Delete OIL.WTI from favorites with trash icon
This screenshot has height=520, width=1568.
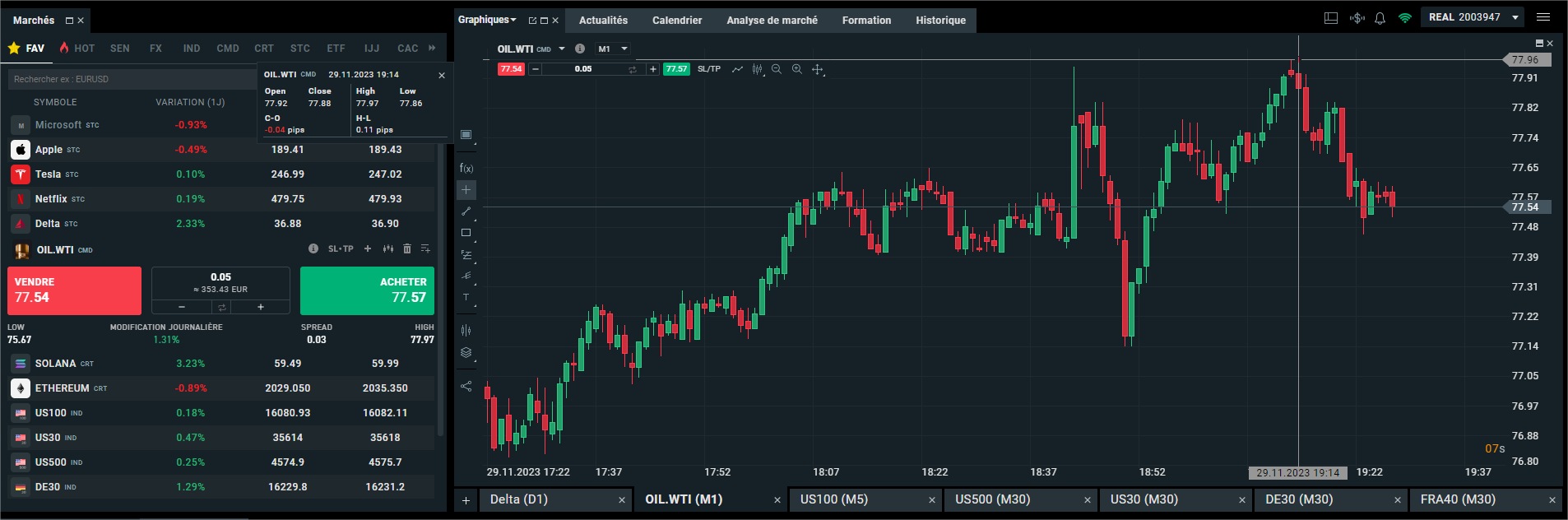click(407, 248)
